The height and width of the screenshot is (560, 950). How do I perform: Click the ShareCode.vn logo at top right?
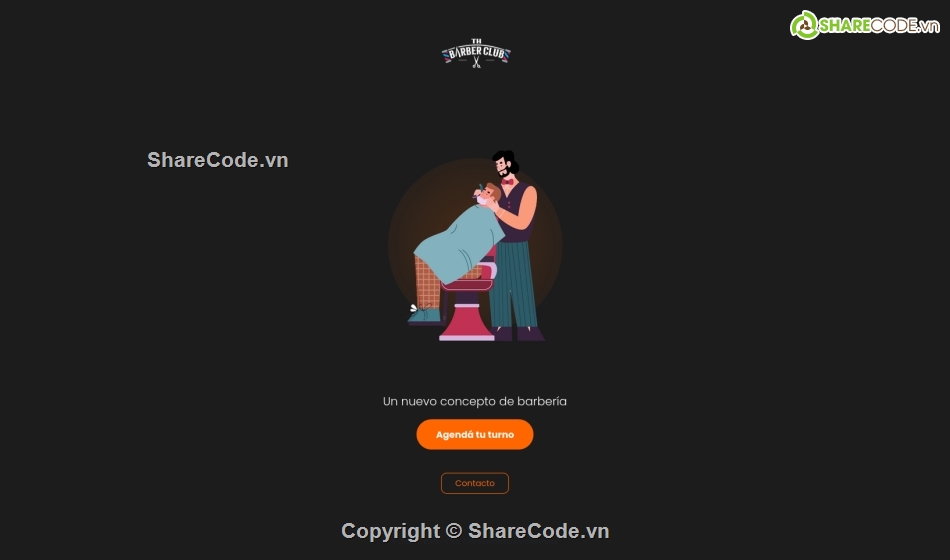click(x=865, y=25)
